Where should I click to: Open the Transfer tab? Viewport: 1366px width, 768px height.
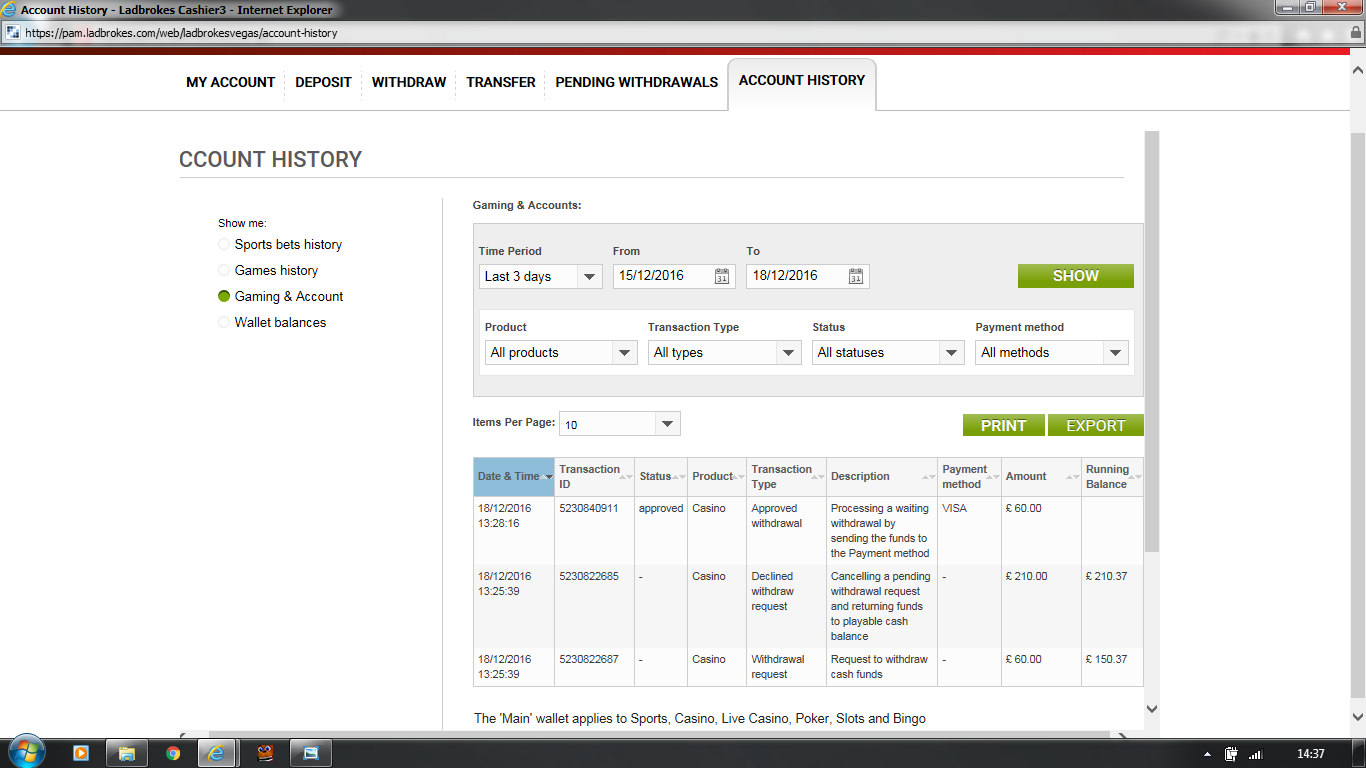(501, 82)
